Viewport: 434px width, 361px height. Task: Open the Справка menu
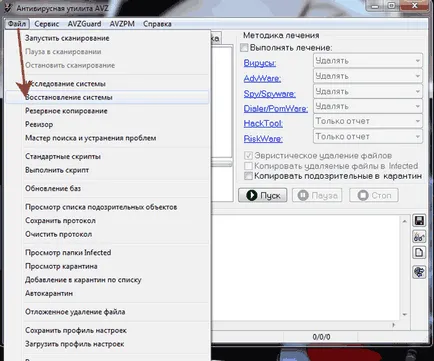[x=157, y=24]
